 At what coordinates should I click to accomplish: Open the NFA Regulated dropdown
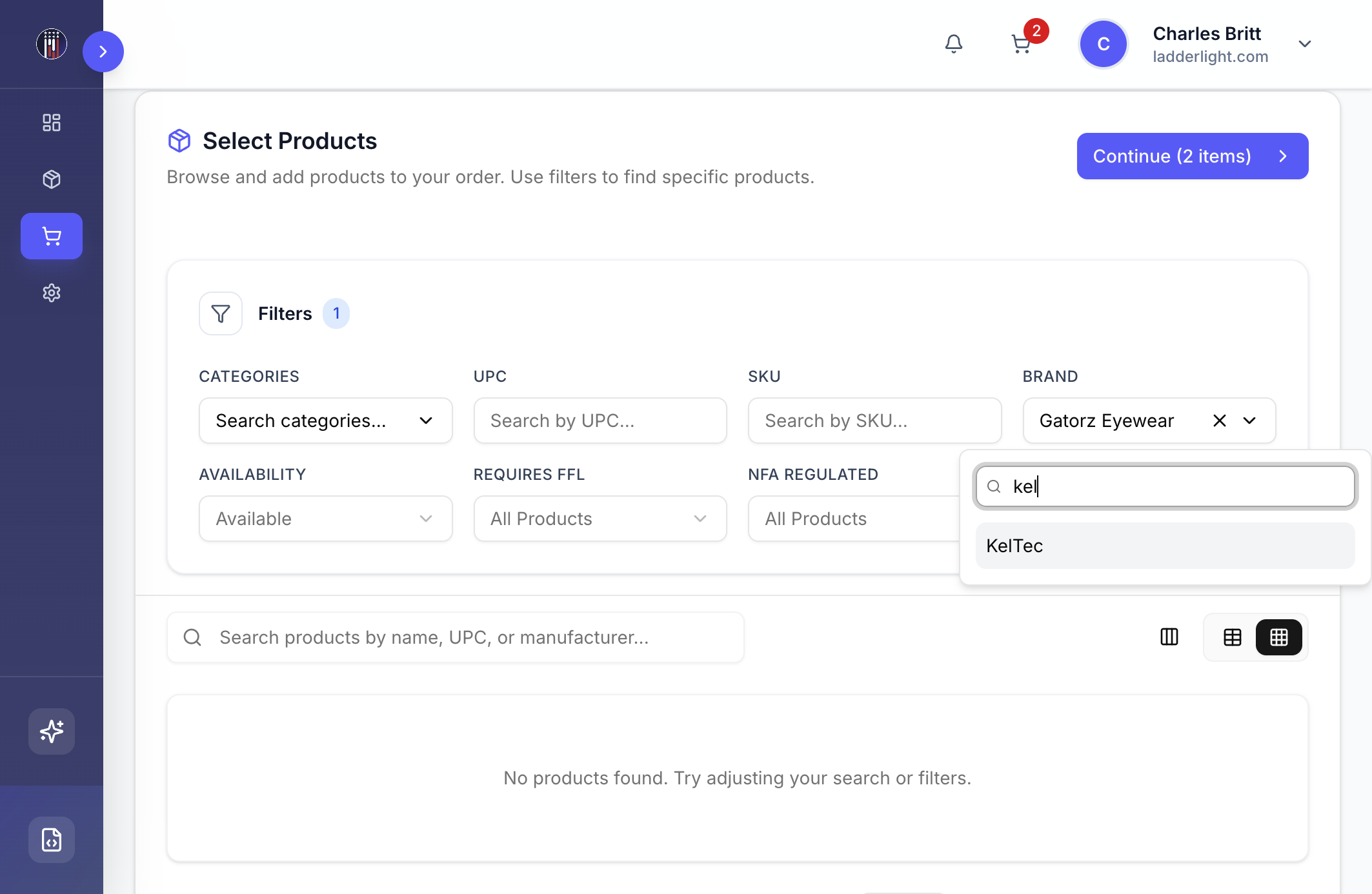[x=854, y=519]
